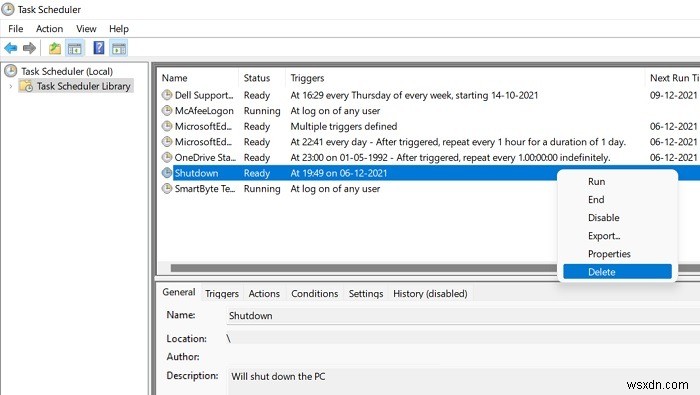Click the Location field showing a backslash

(463, 338)
